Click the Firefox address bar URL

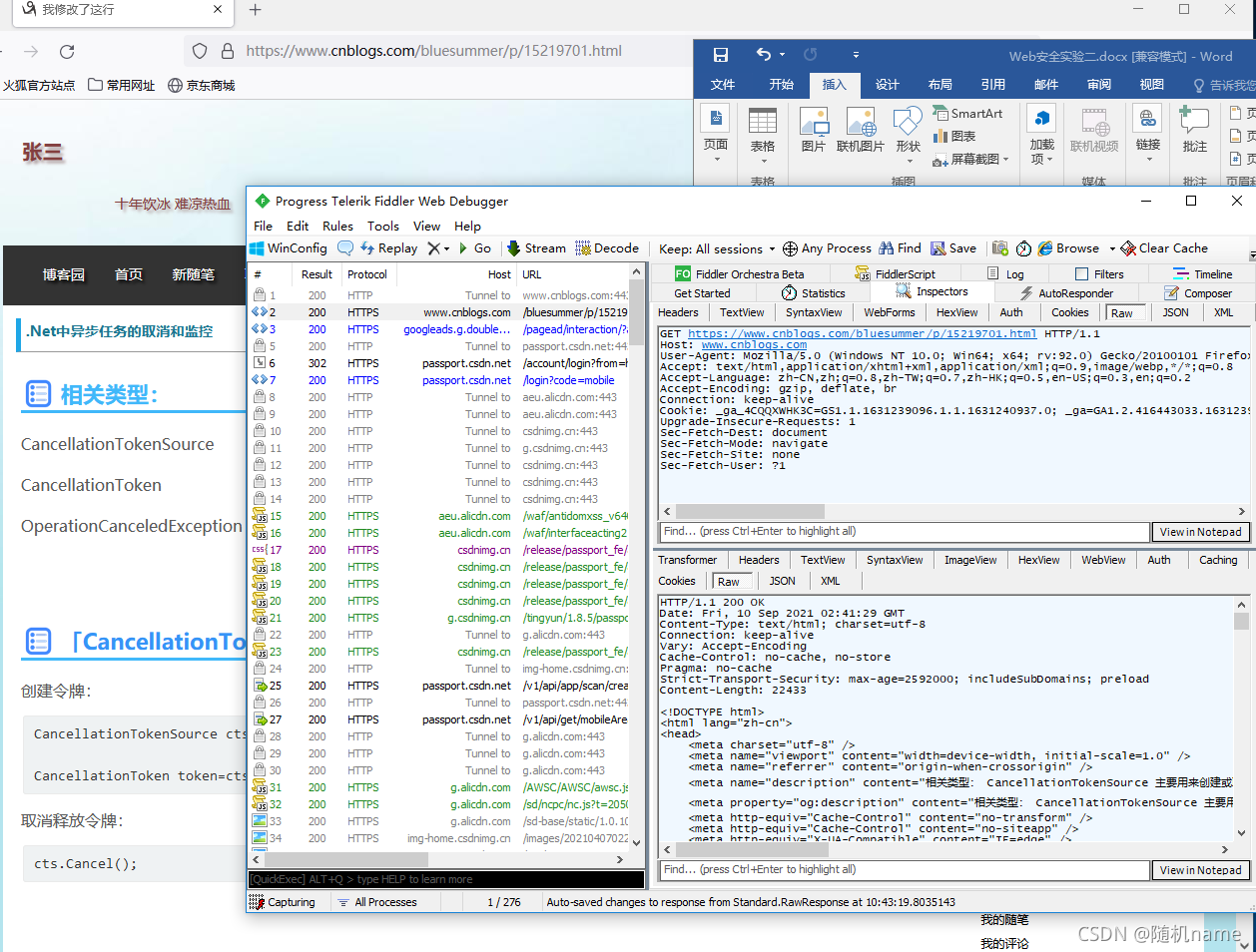click(434, 51)
